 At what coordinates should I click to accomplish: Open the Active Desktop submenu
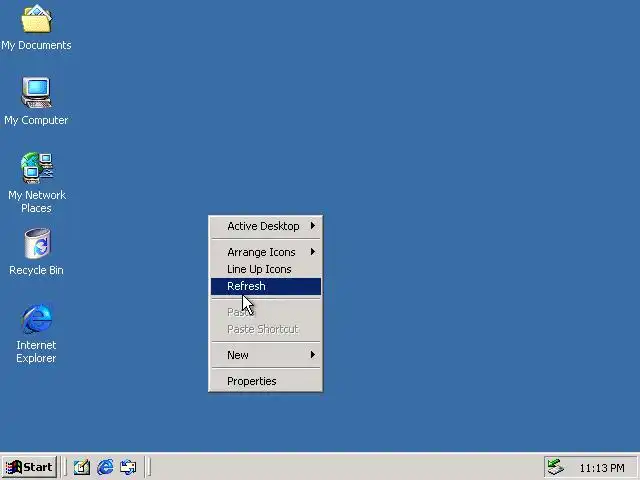click(x=266, y=226)
